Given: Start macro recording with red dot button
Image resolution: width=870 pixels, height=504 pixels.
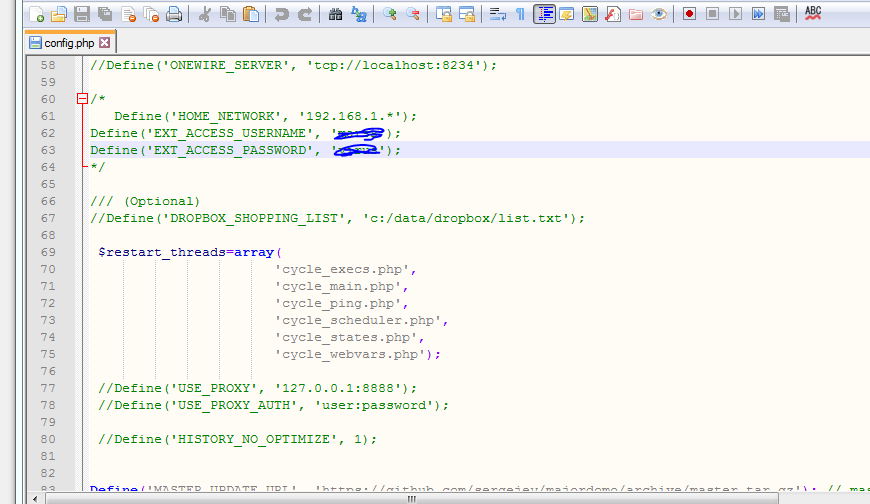Looking at the screenshot, I should [689, 14].
